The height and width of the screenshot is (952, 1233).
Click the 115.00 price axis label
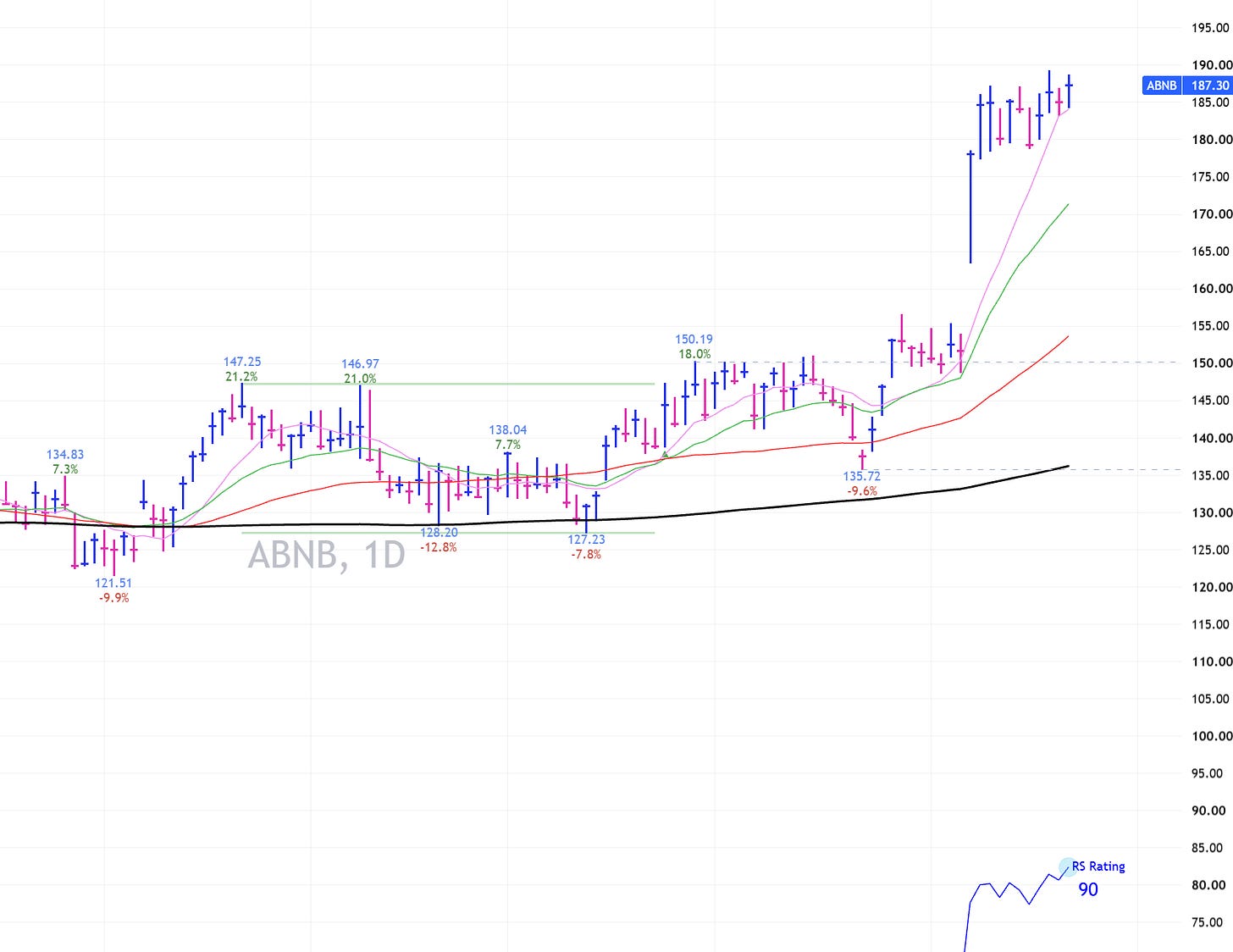click(x=1210, y=624)
